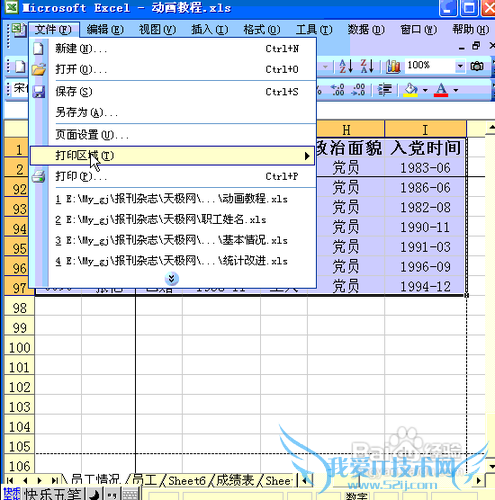495x500 pixels.
Task: Click the Save floppy disk icon in menu
Action: click(39, 91)
